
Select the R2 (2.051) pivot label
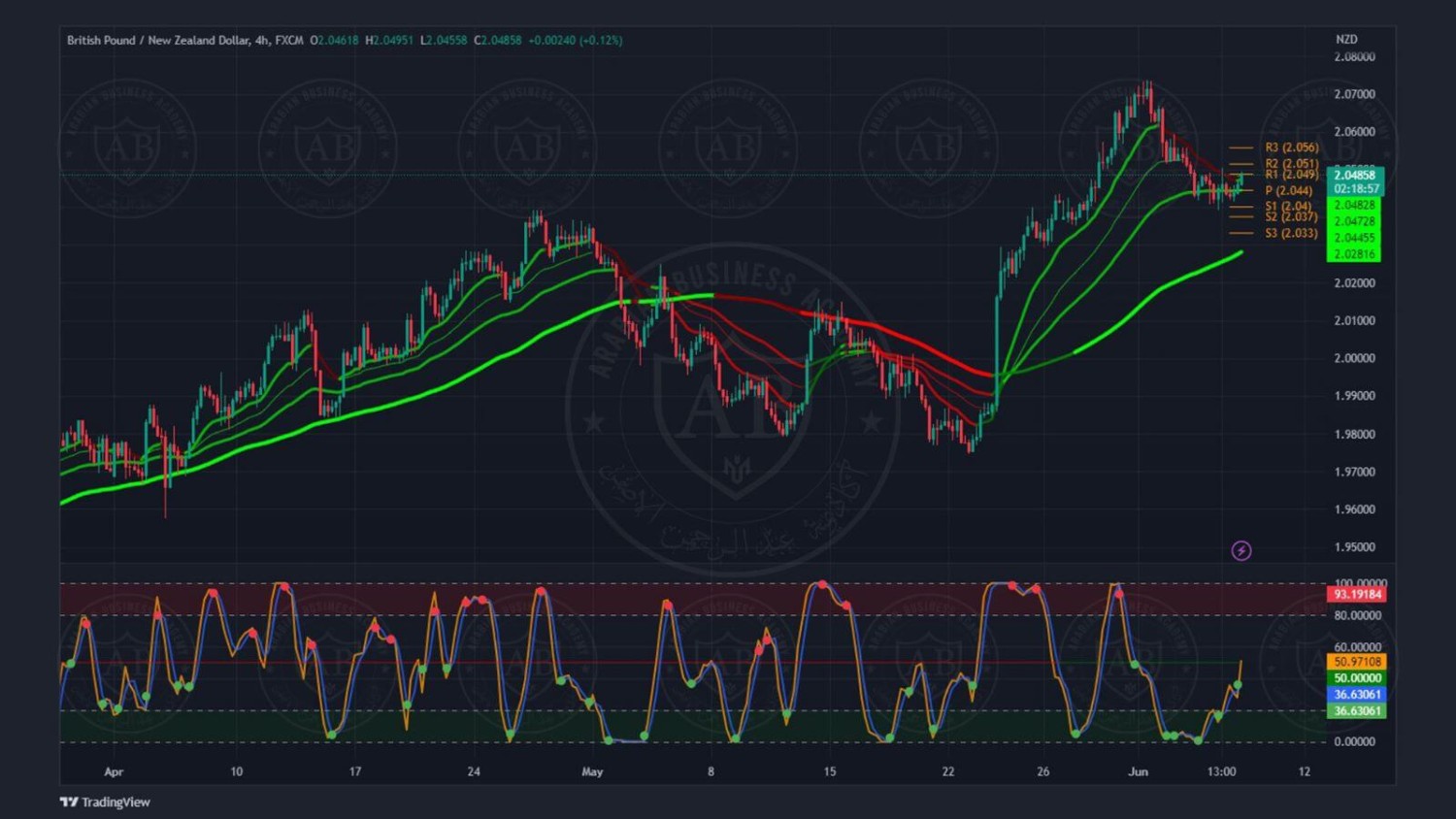(1292, 163)
